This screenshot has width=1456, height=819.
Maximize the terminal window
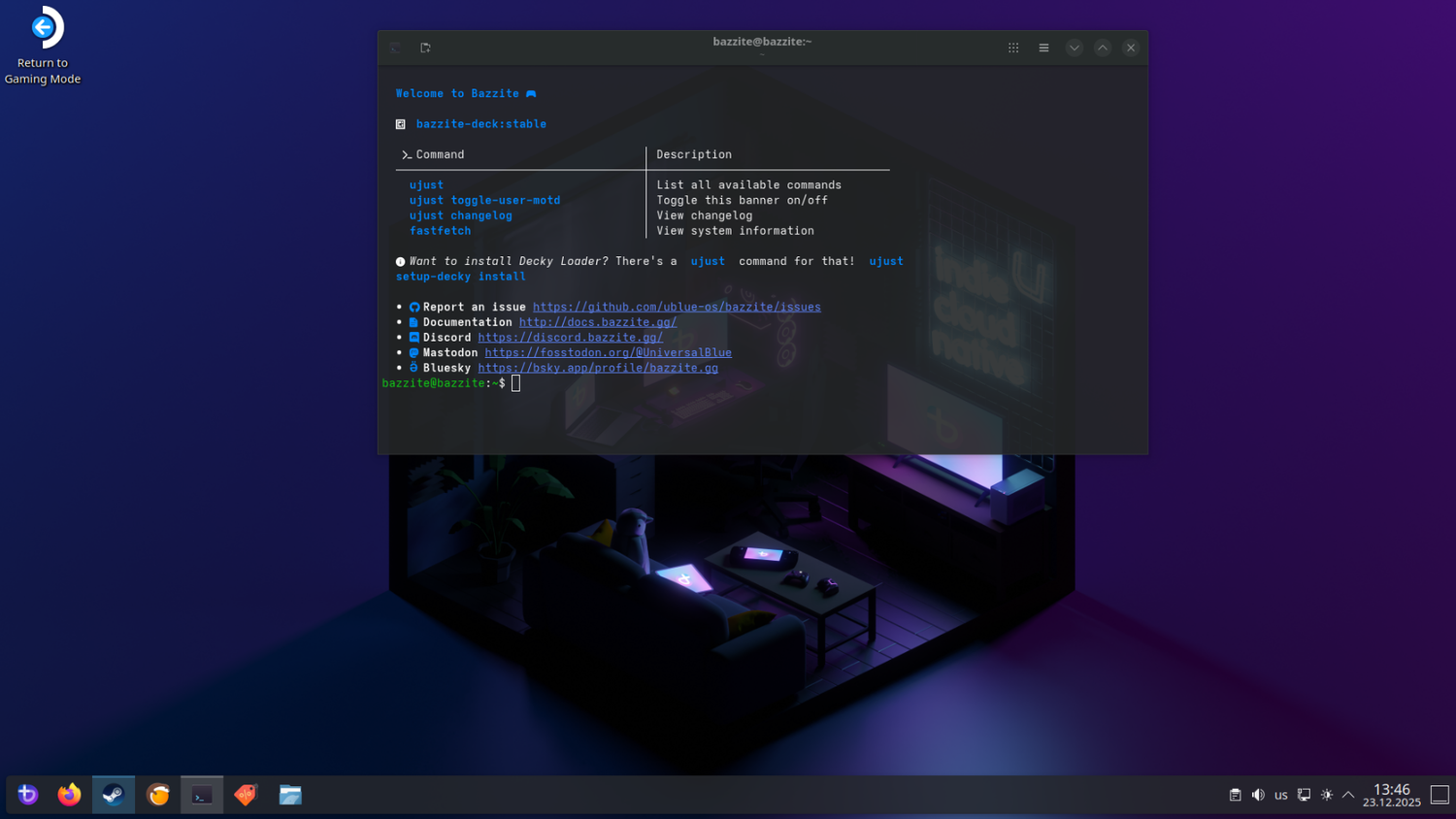click(x=1103, y=48)
